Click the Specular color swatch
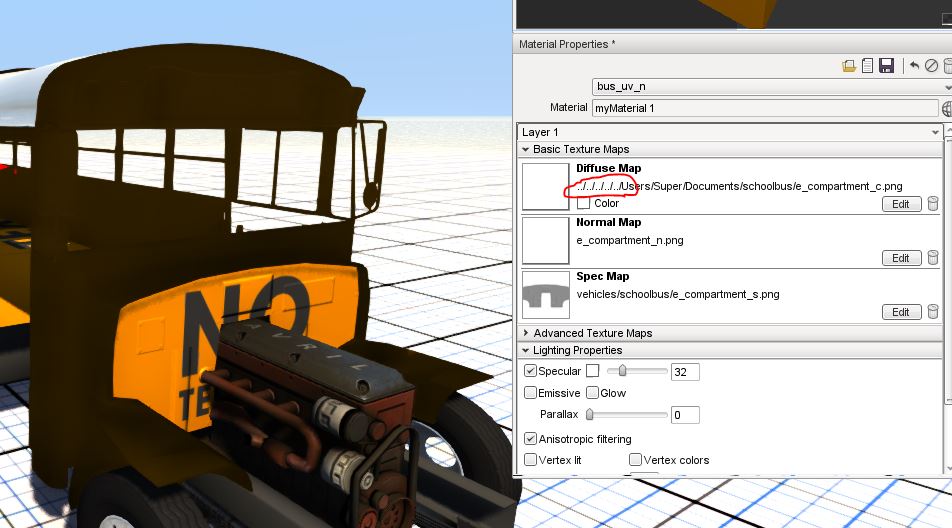This screenshot has width=952, height=528. [x=593, y=371]
